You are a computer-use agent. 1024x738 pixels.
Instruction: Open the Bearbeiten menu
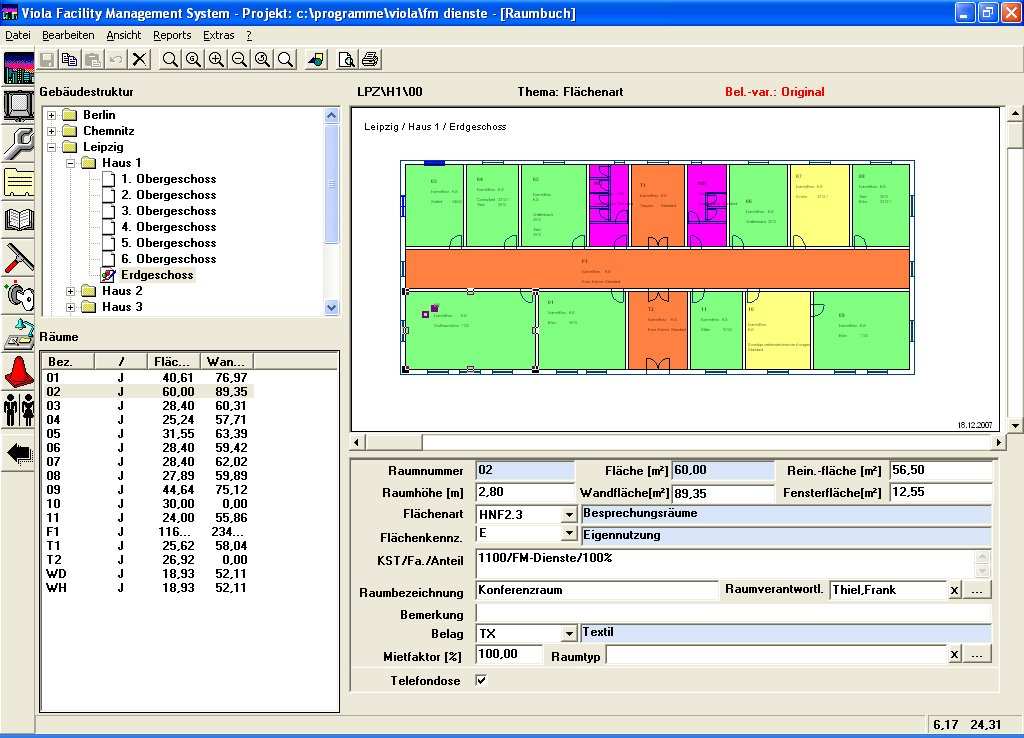tap(68, 35)
